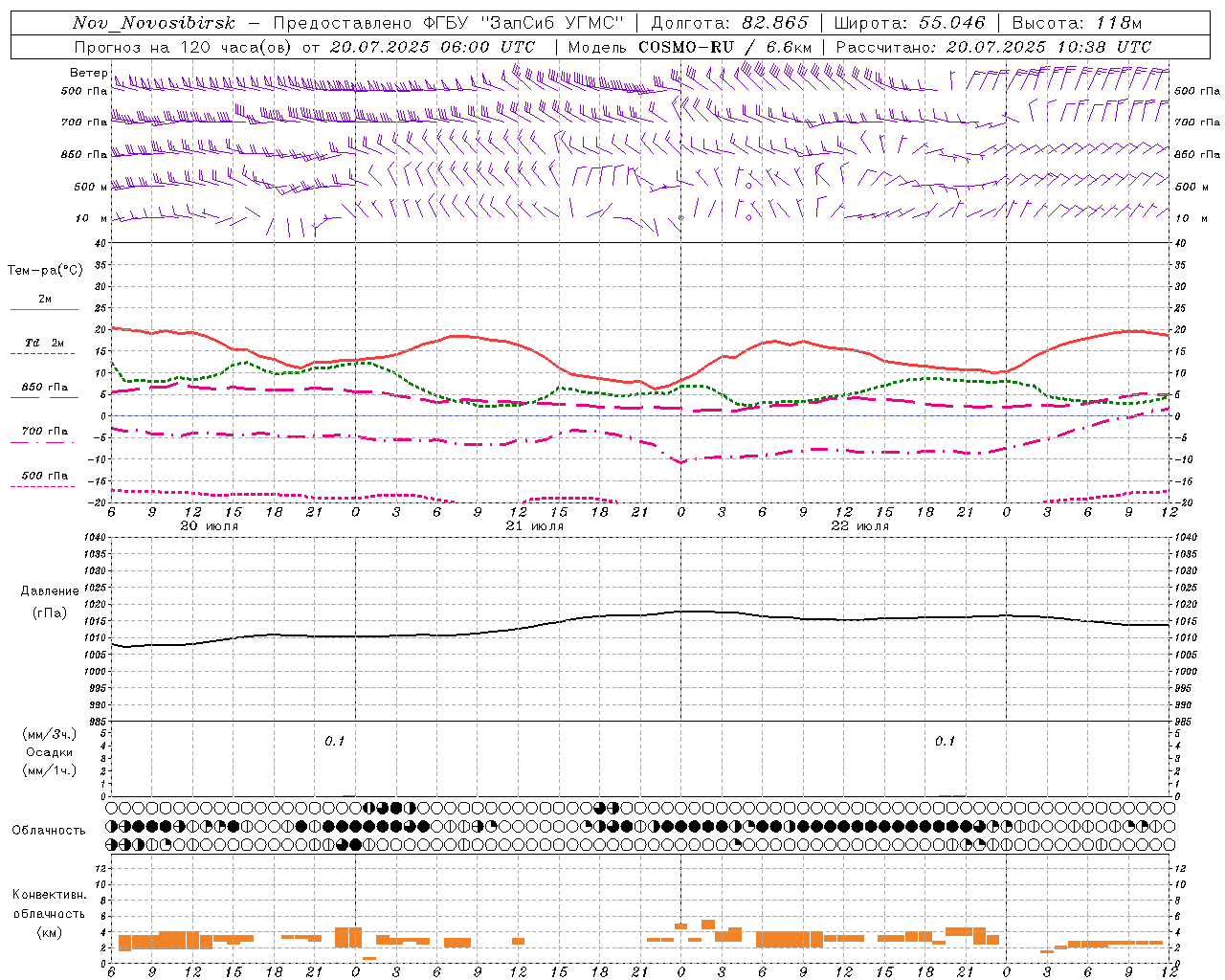The height and width of the screenshot is (980, 1225).
Task: Click the Nov_Novosibirsk station title
Action: tap(154, 23)
